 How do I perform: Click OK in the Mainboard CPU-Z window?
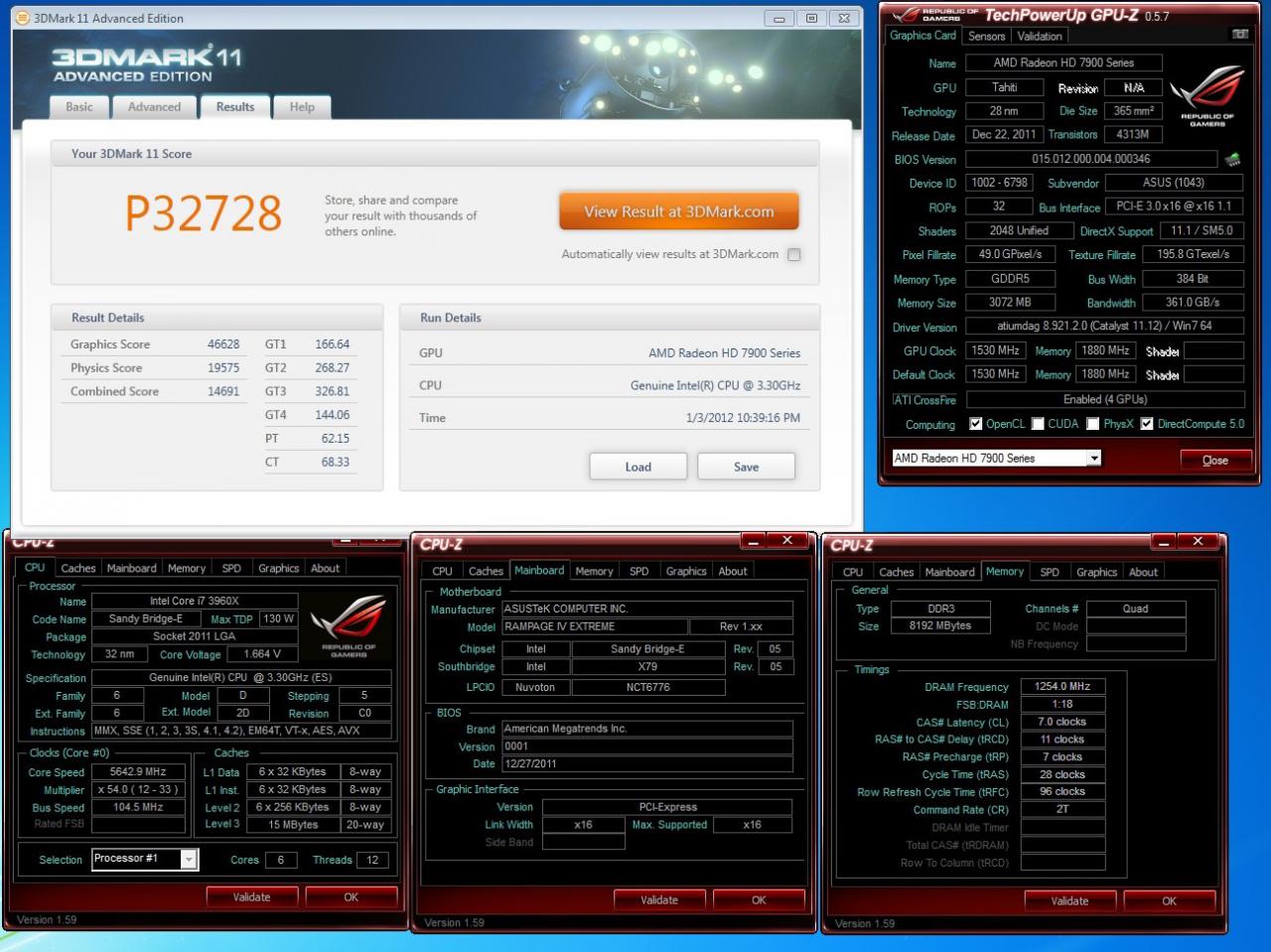click(x=759, y=900)
